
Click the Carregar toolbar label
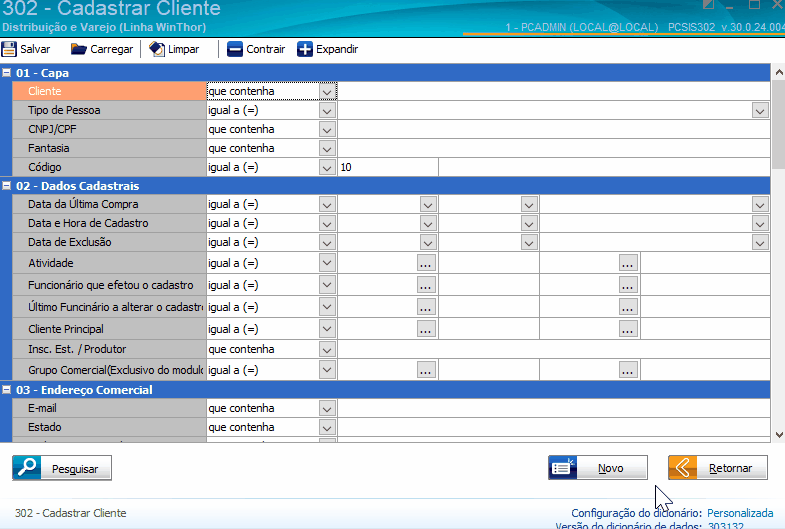pos(112,49)
